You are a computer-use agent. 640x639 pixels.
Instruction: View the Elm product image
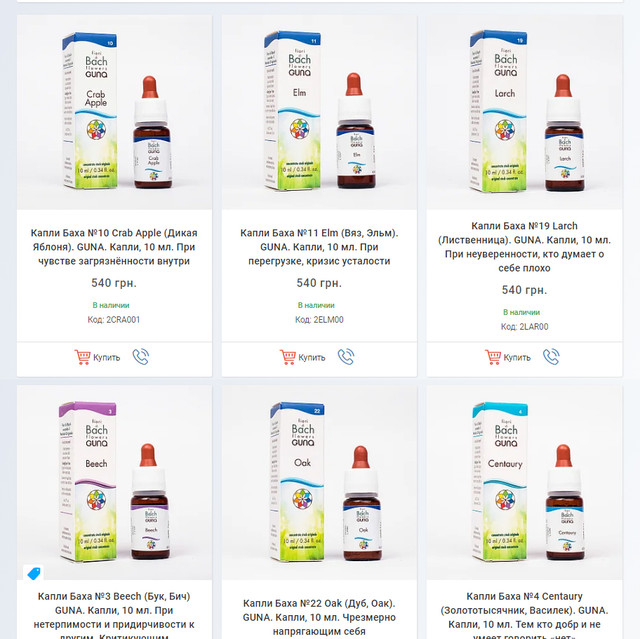pos(319,112)
